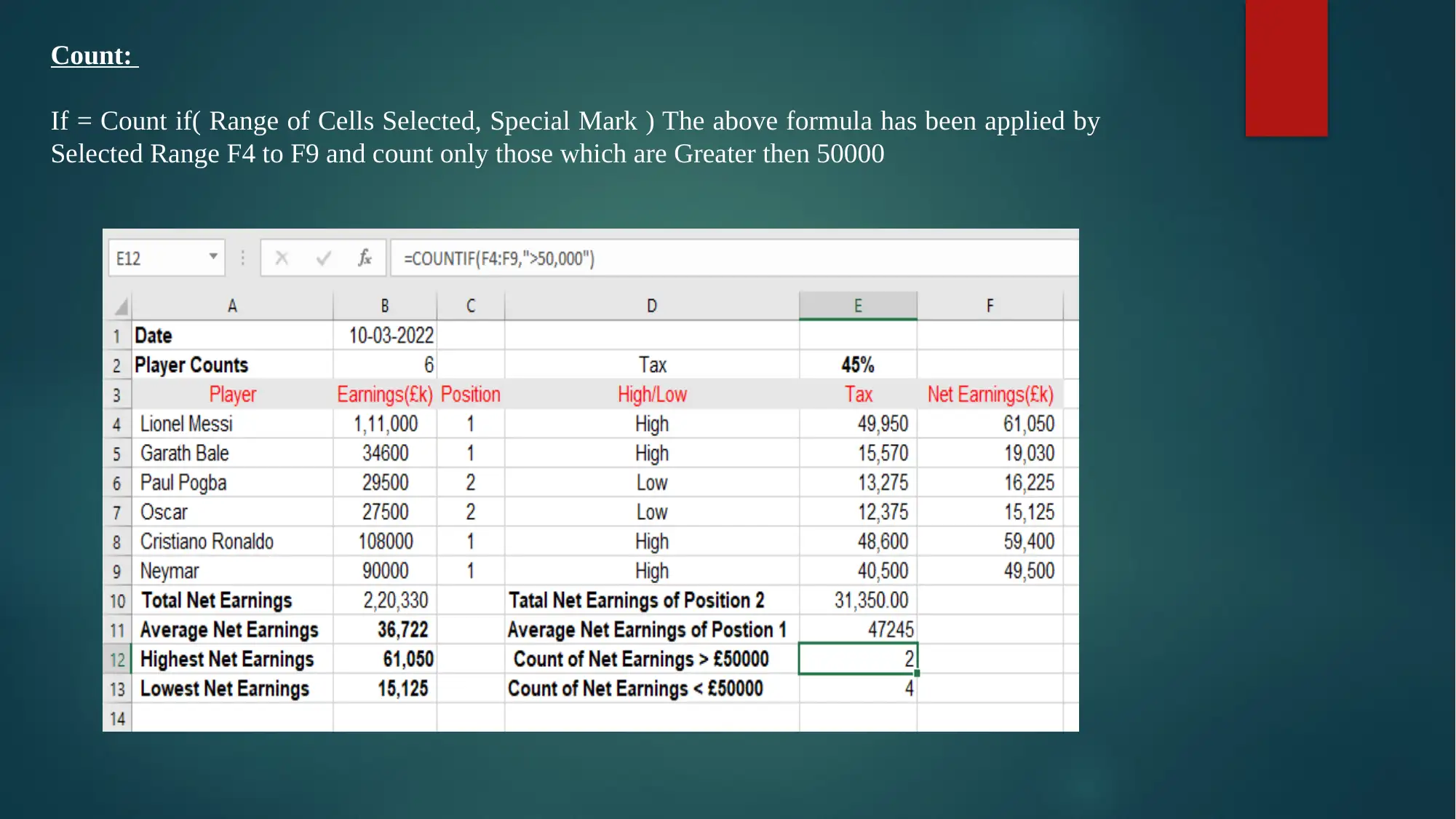Click the value 47245
This screenshot has height=819, width=1456.
[858, 630]
